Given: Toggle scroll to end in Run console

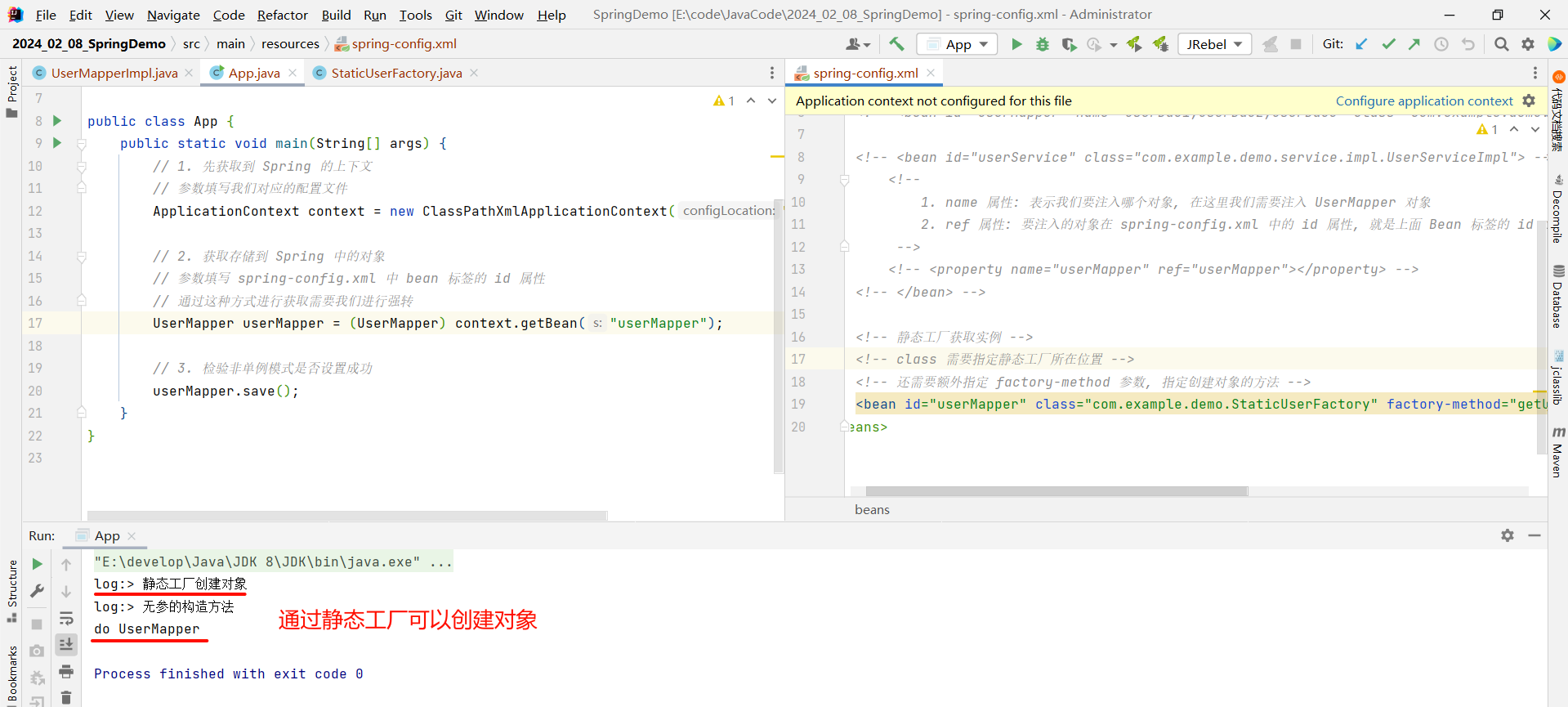Looking at the screenshot, I should point(66,645).
